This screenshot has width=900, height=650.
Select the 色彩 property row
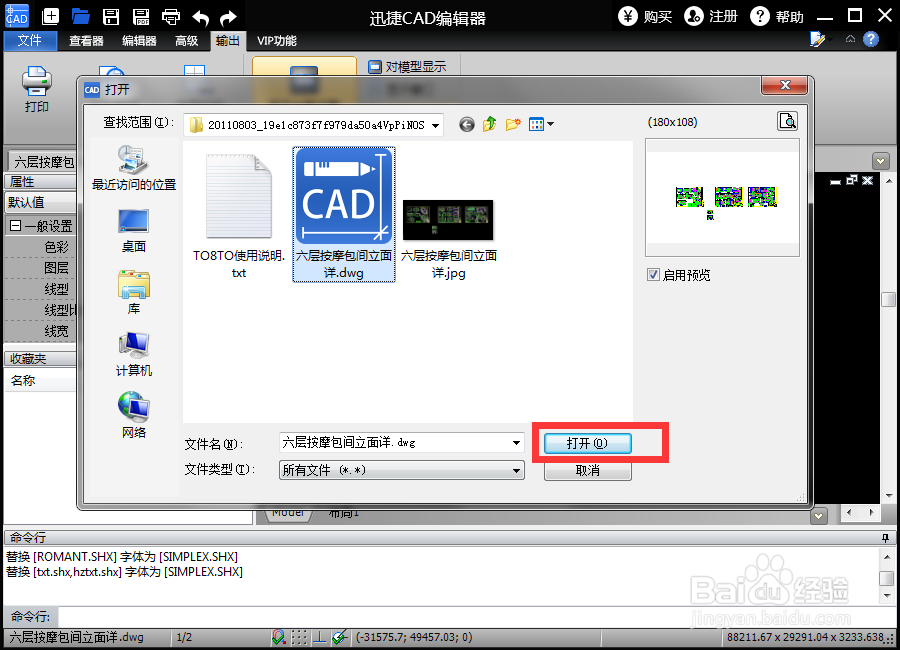pyautogui.click(x=40, y=247)
